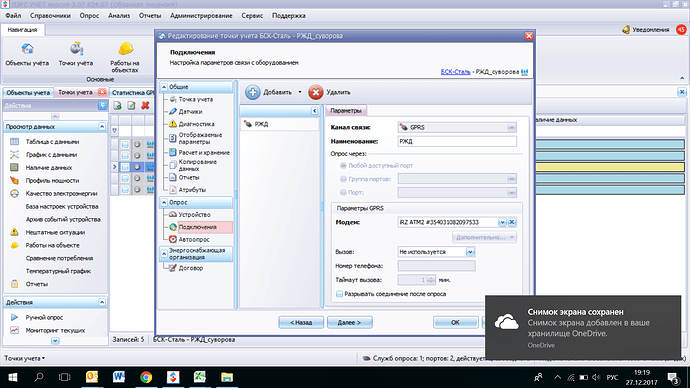Select Копирование данных tree item
This screenshot has height=388, width=690.
tap(197, 165)
